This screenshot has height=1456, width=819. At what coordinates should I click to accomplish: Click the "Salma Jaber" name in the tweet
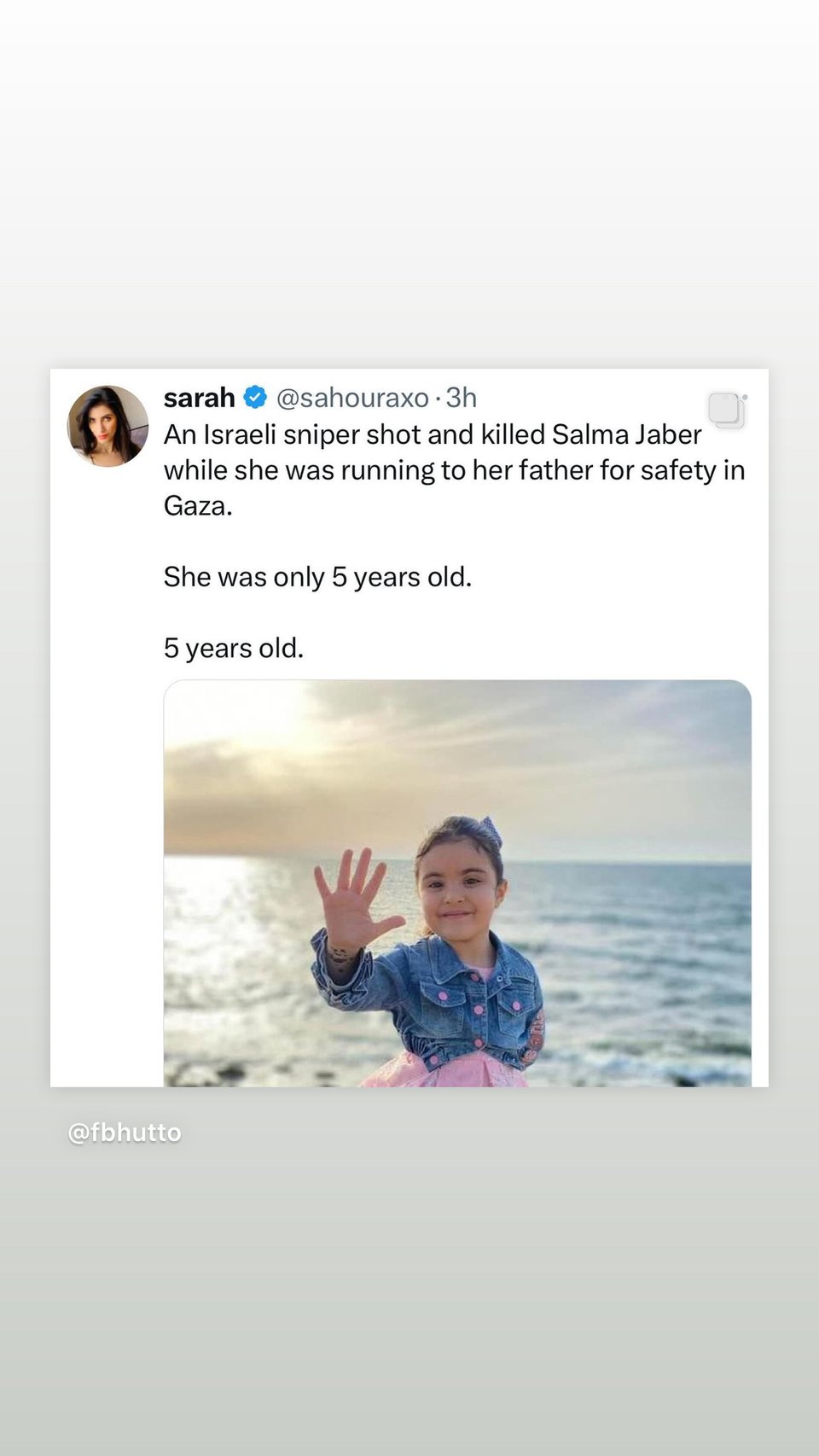(626, 434)
